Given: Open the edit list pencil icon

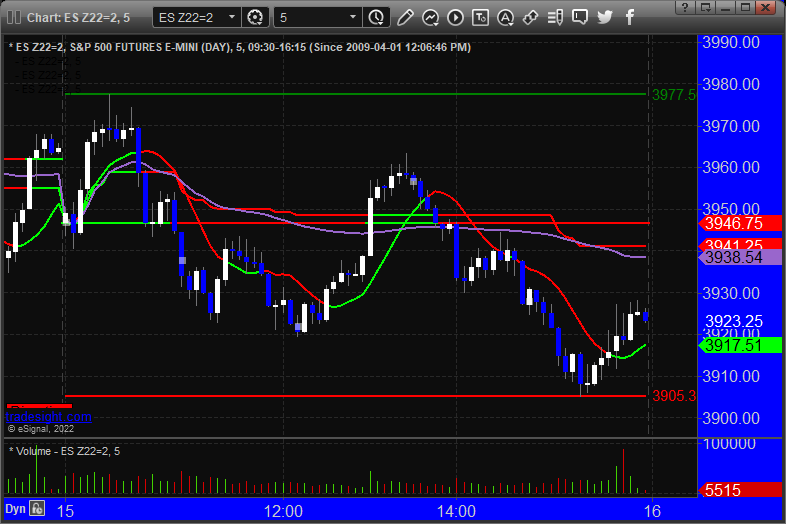Looking at the screenshot, I should pos(555,18).
